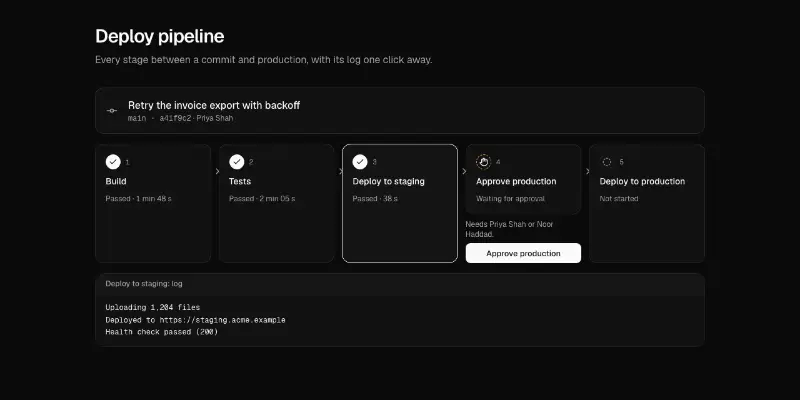Open the Tests stage card
The height and width of the screenshot is (400, 800).
[277, 204]
